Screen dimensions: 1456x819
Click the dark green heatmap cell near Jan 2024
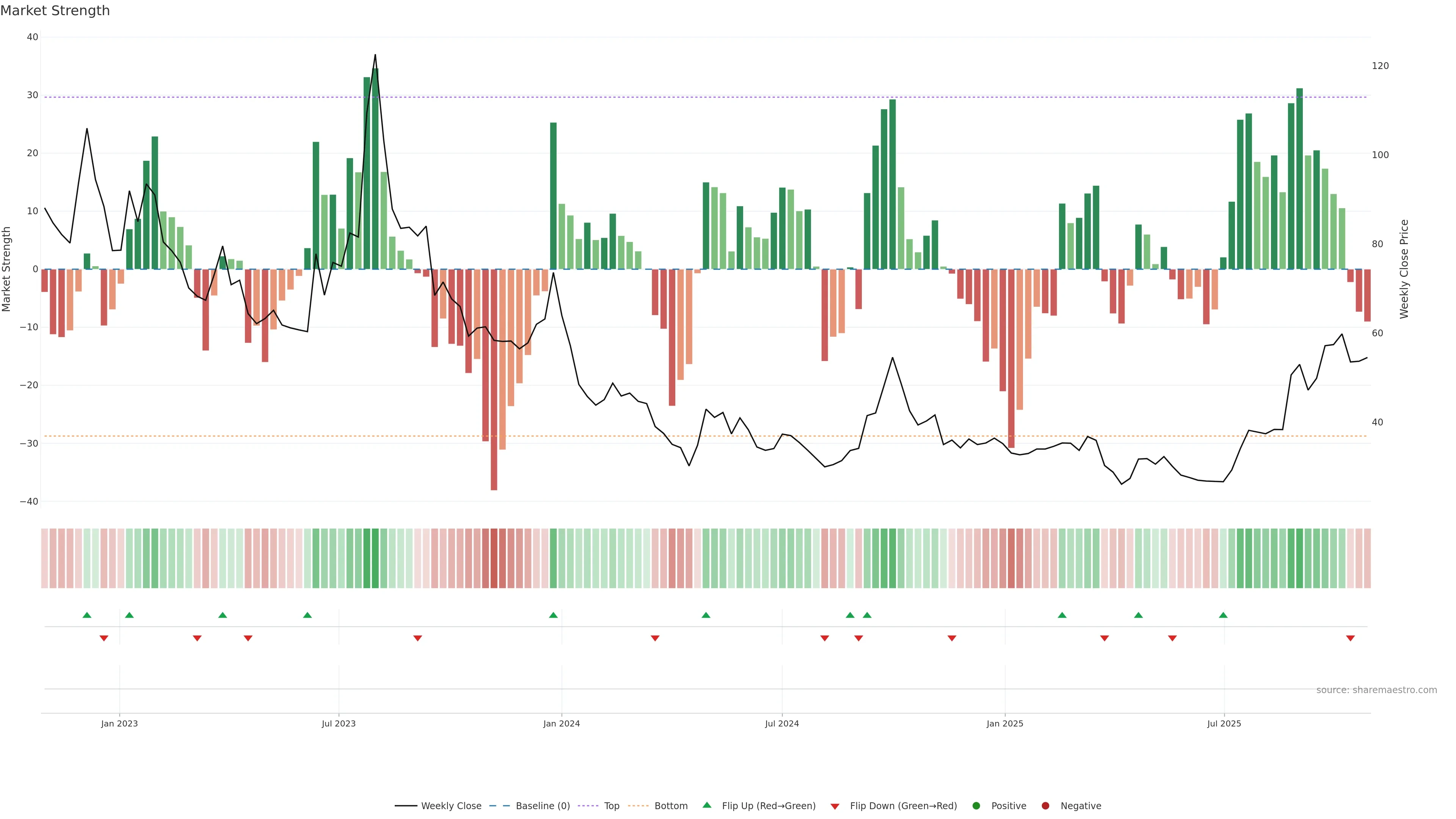[553, 559]
